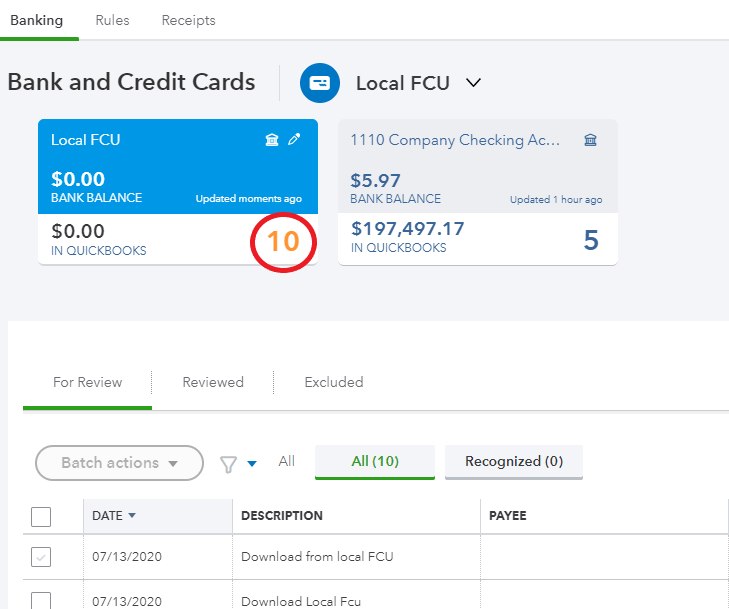Click the bank icon on 1110 Company Checking card
This screenshot has width=729, height=609.
(x=590, y=139)
